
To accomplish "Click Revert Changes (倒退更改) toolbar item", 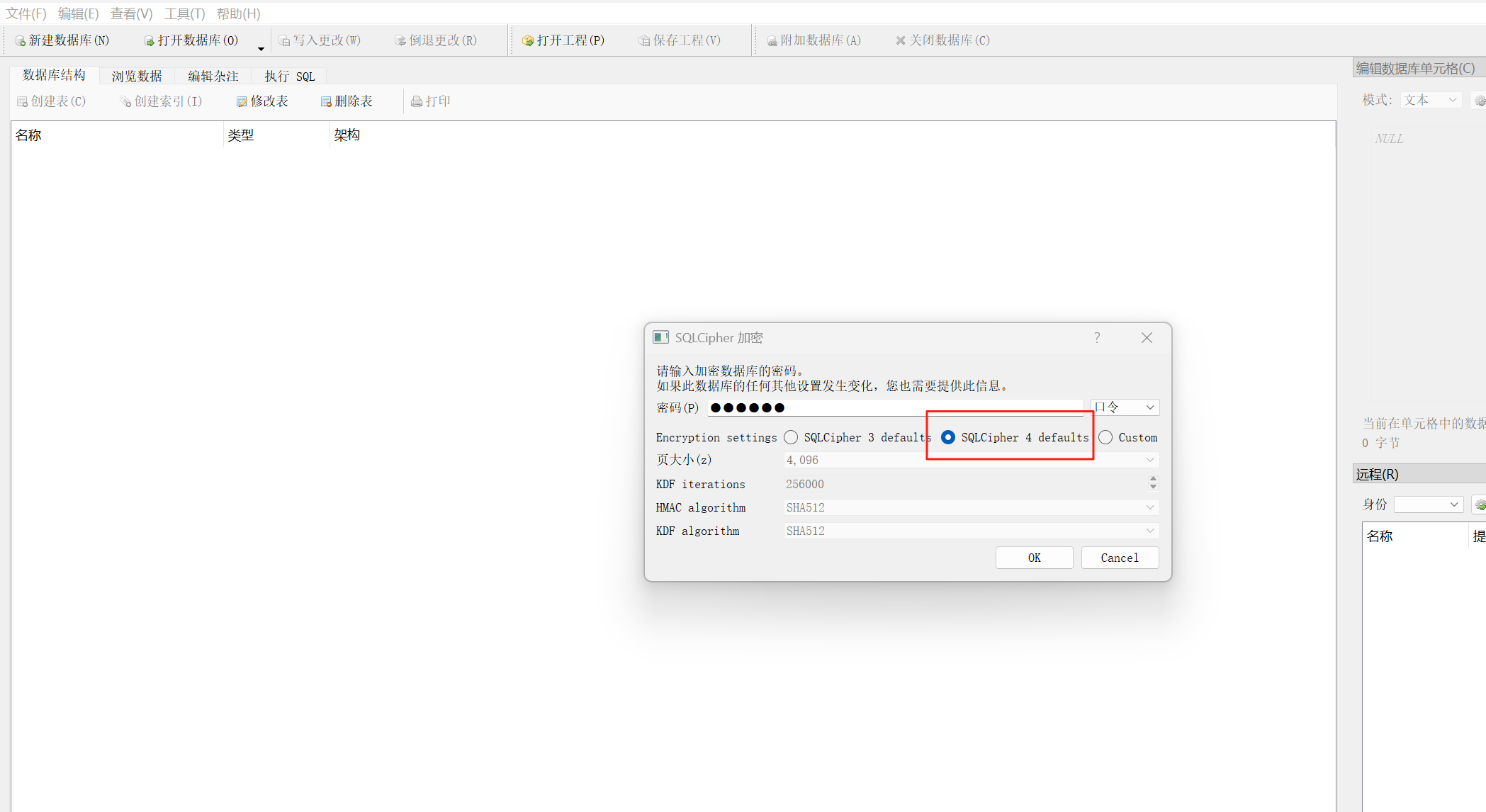I will (436, 40).
